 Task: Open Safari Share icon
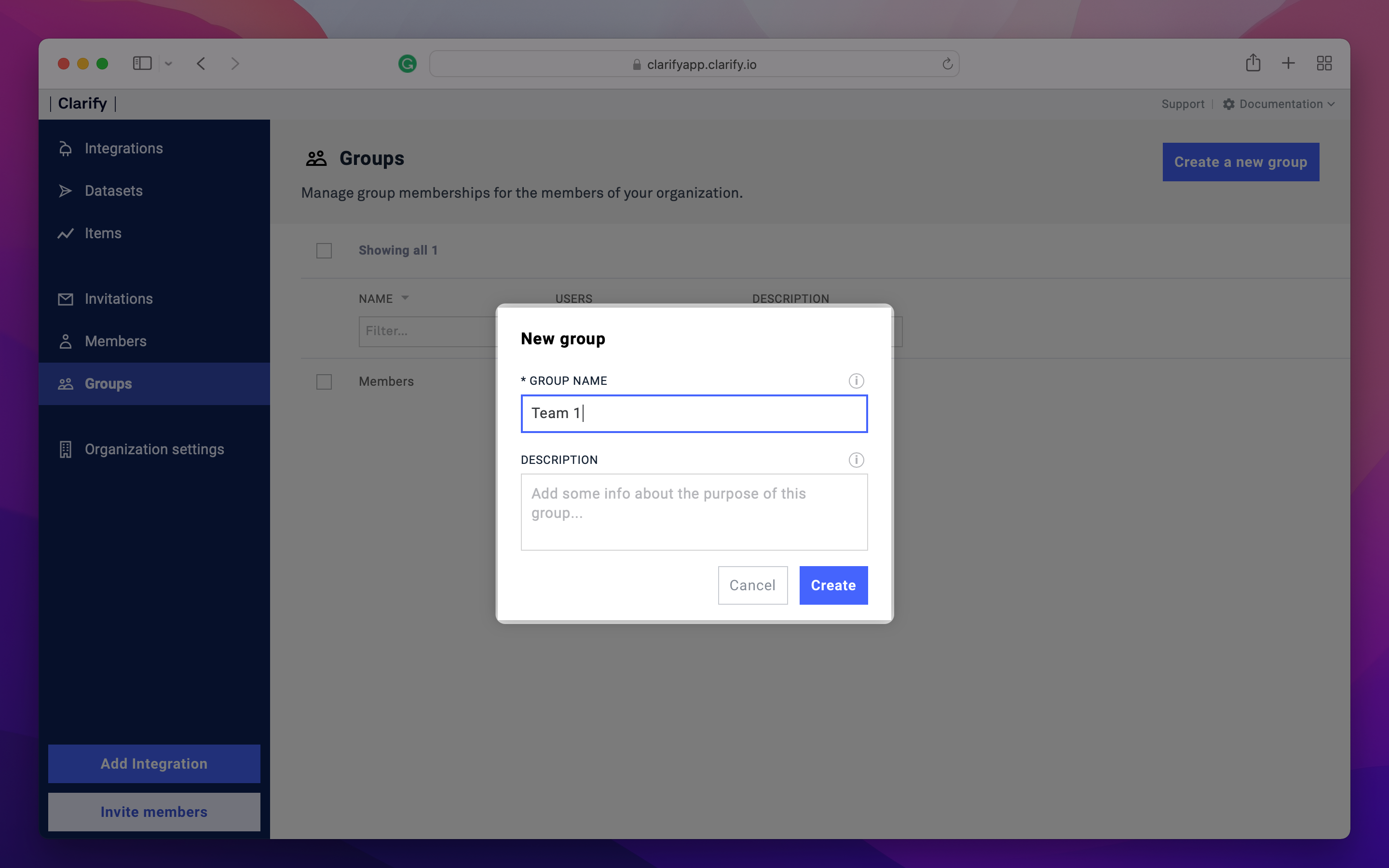click(1253, 63)
